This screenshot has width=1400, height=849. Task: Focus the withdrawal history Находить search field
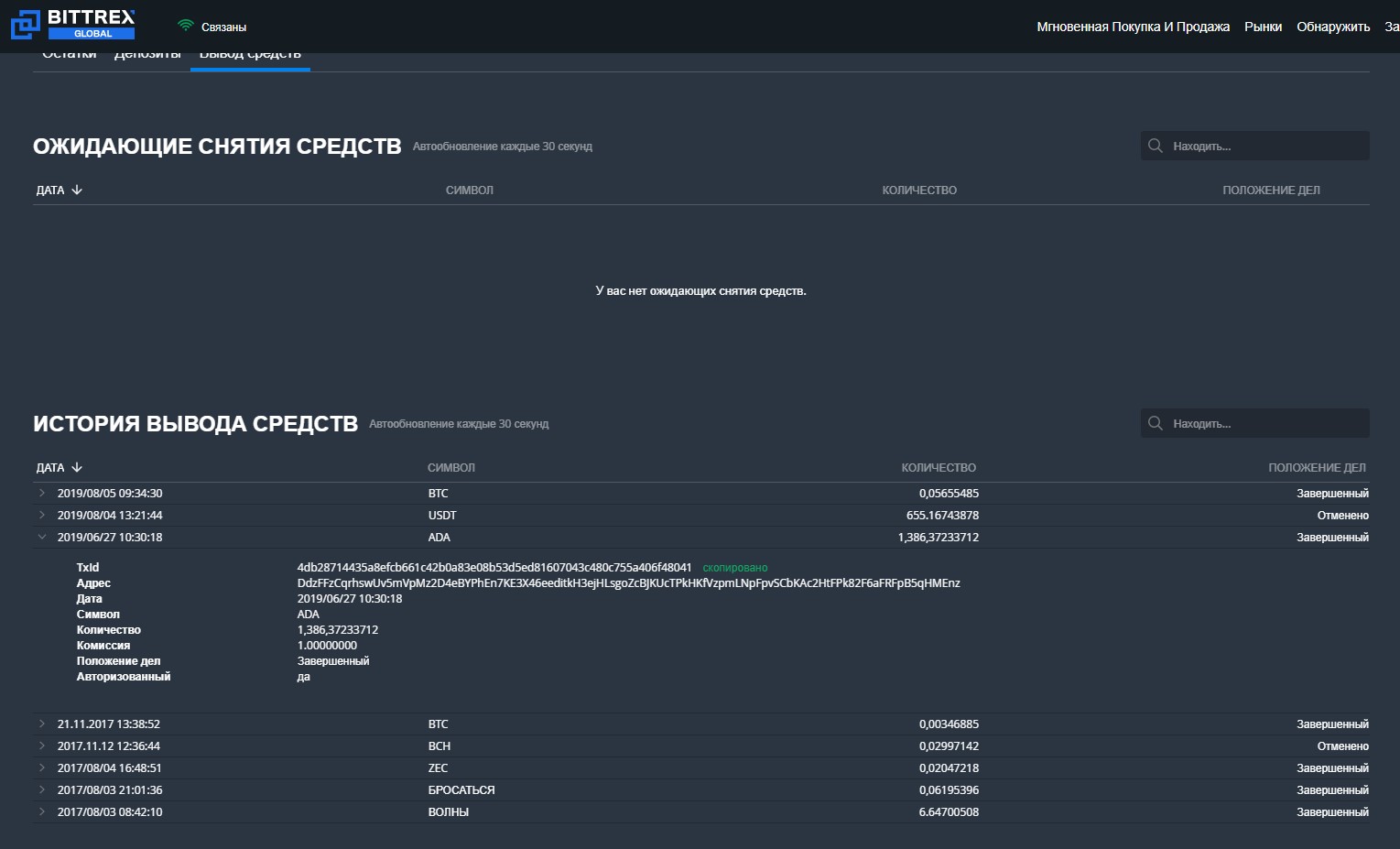click(1255, 423)
